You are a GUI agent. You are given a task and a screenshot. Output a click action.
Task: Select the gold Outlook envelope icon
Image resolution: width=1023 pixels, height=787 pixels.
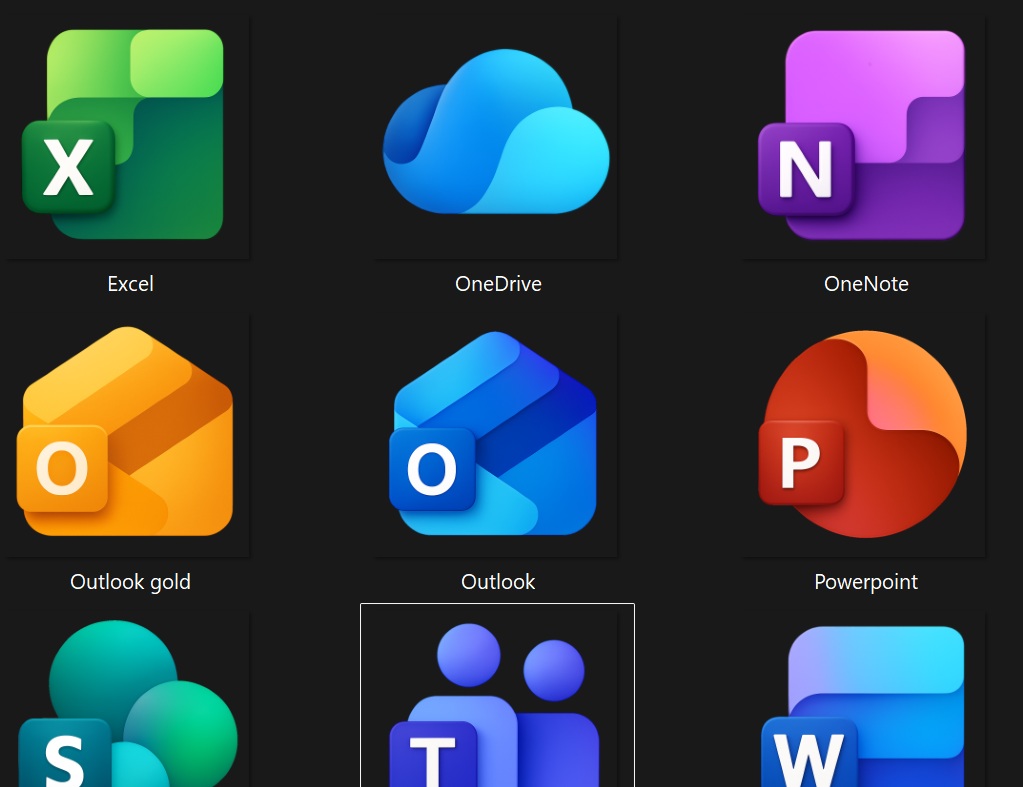click(125, 432)
